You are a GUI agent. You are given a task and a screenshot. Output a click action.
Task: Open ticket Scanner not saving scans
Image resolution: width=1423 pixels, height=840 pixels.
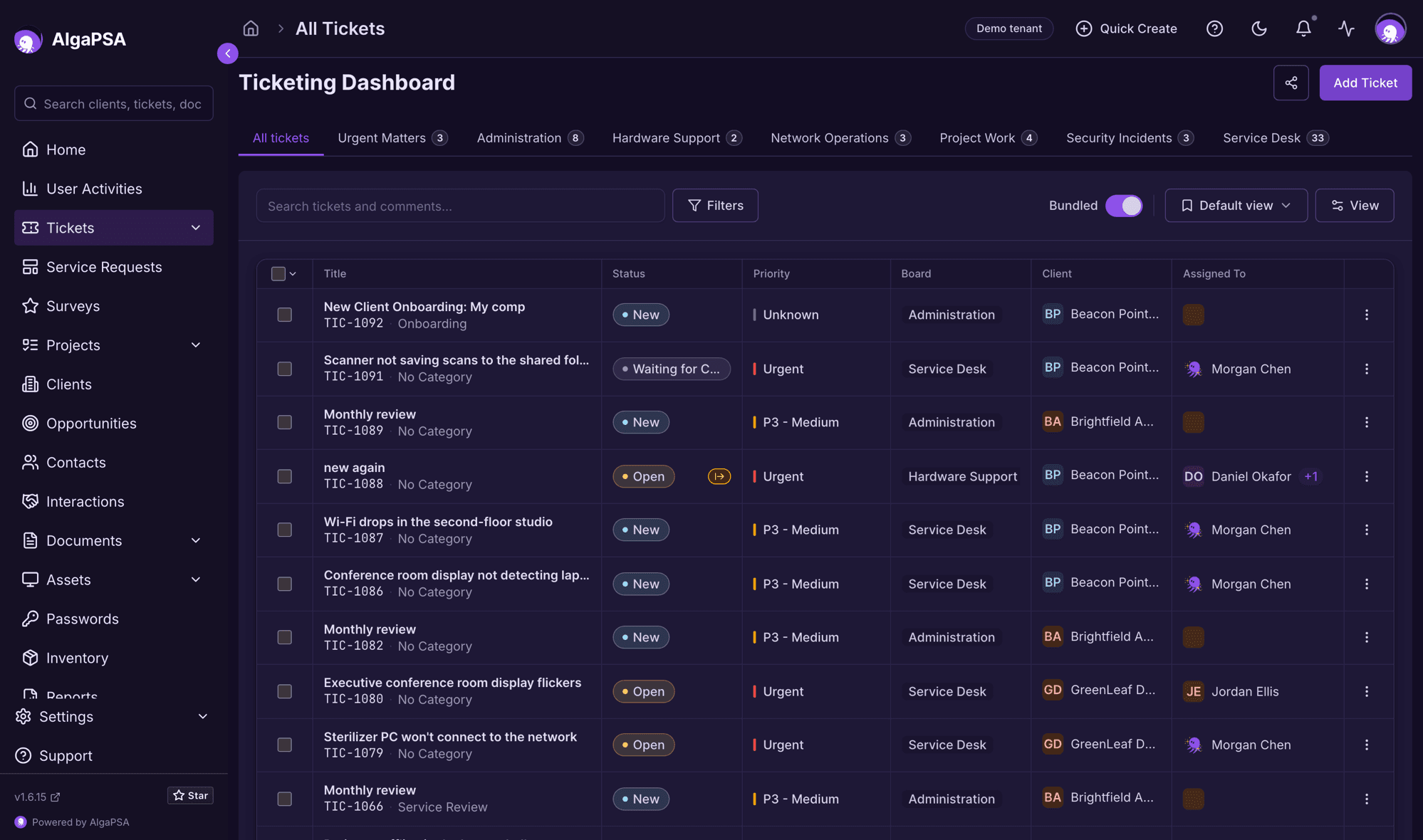click(x=457, y=360)
